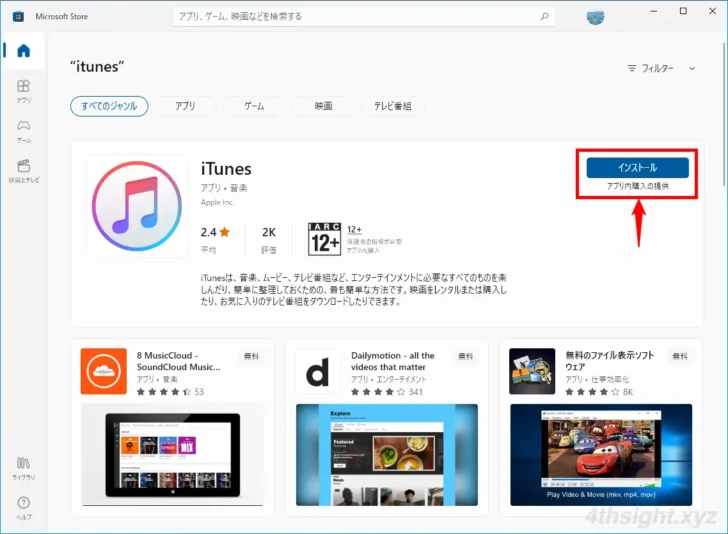Click the Dailymotion 'd' app icon

[x=318, y=371]
